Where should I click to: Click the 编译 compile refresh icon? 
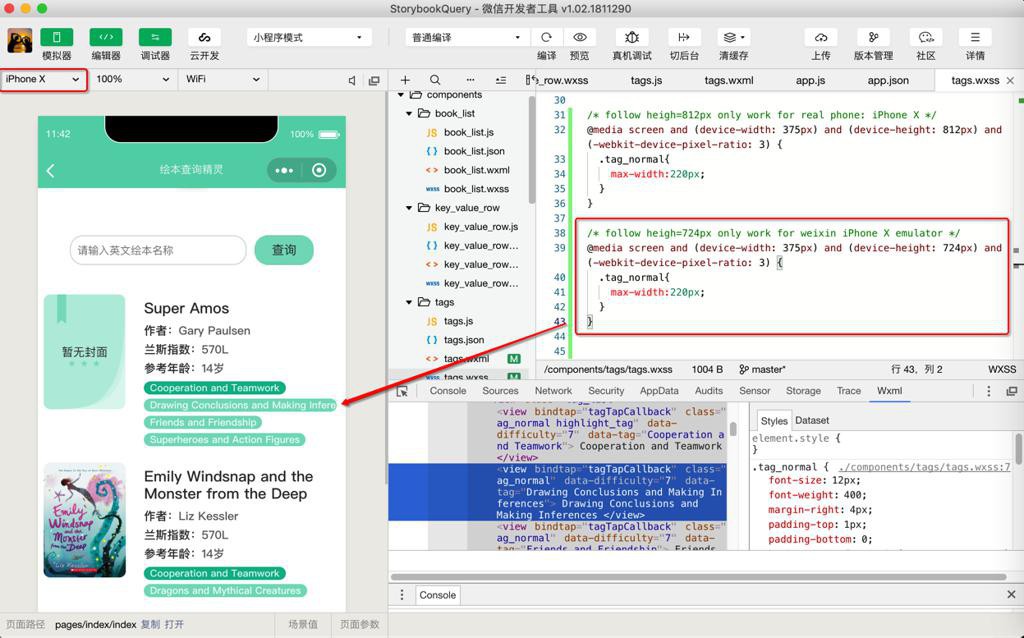(546, 37)
